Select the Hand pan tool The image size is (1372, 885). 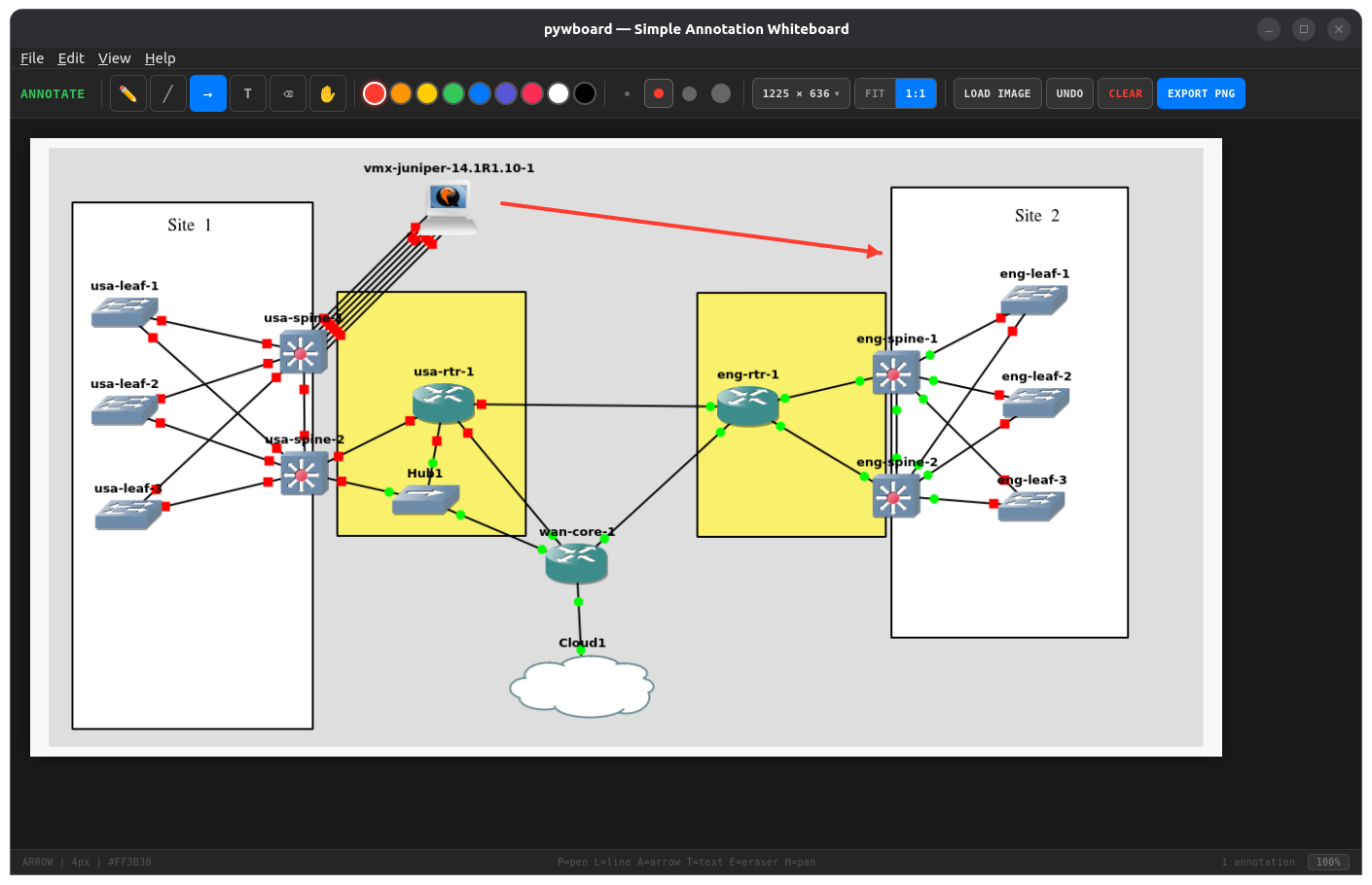tap(327, 92)
